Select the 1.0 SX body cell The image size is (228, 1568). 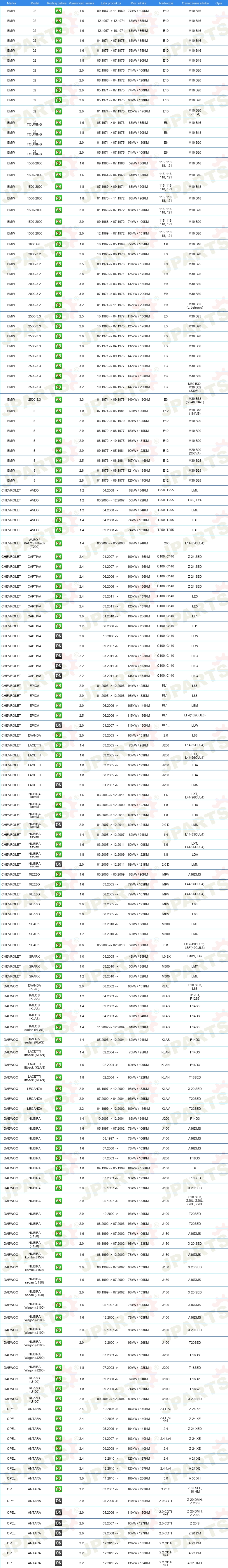pos(165,956)
